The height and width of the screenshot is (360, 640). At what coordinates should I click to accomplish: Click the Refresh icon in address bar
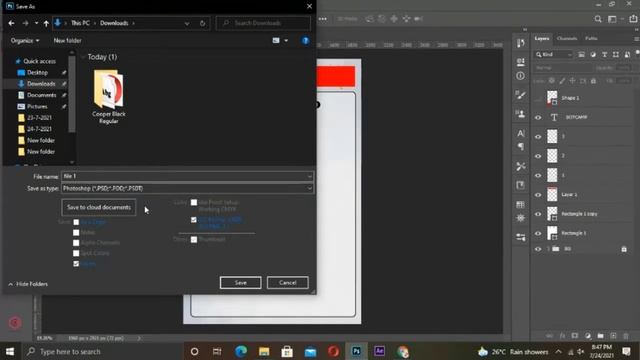point(202,23)
